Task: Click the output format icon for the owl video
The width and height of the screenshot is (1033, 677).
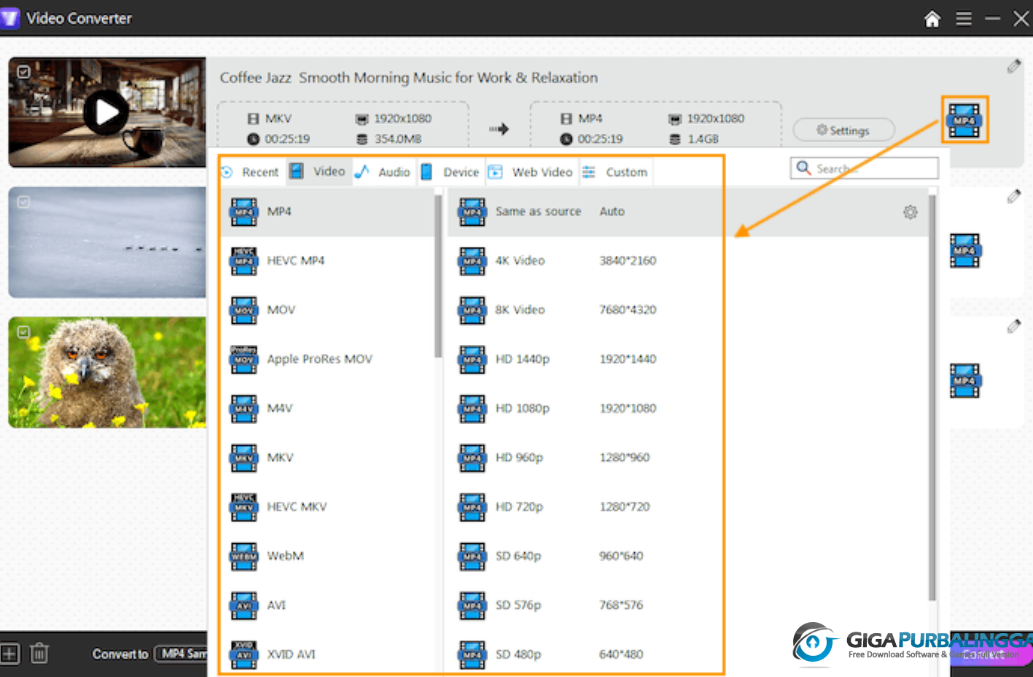Action: tap(965, 381)
